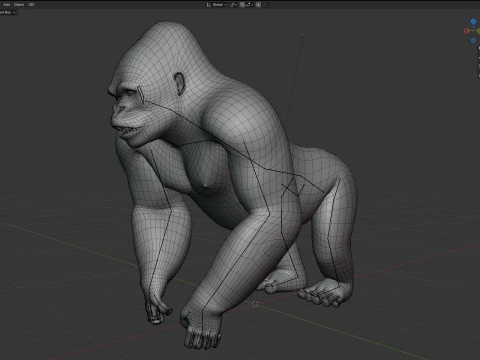Click the red X axis gizmo ball

click(466, 31)
